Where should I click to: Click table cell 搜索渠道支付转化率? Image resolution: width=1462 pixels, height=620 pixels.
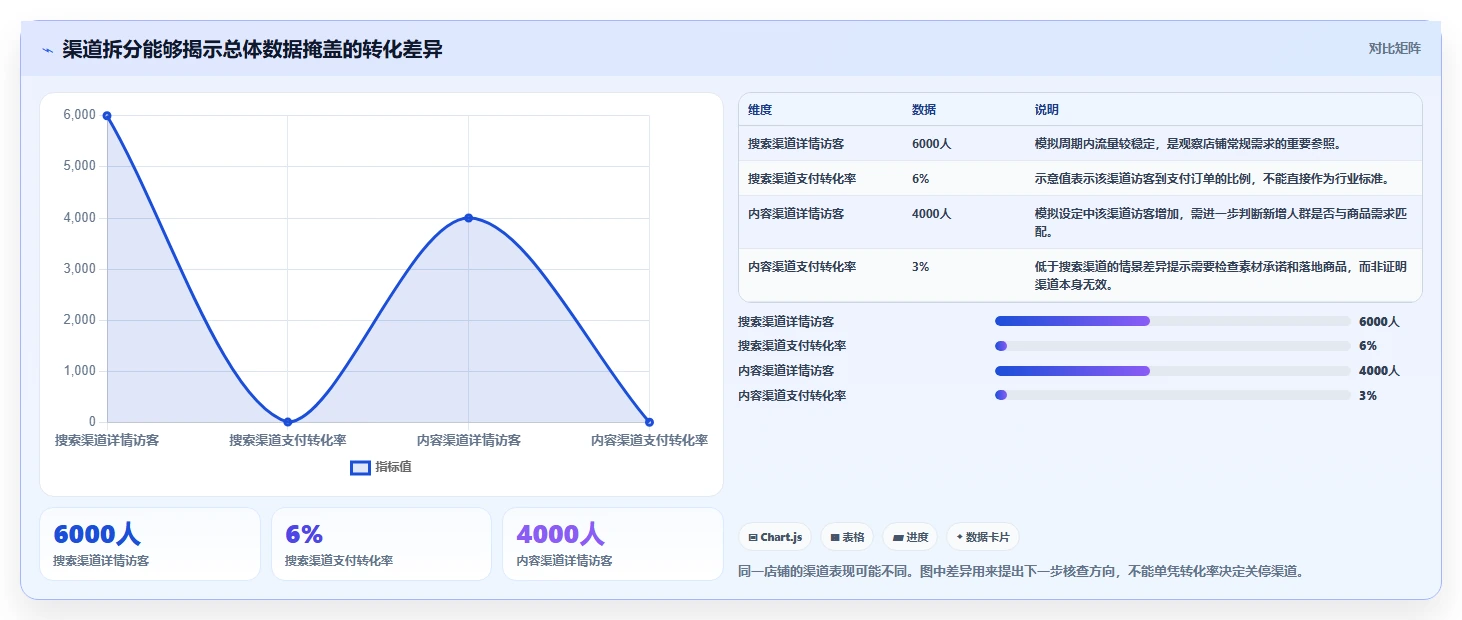click(x=802, y=179)
